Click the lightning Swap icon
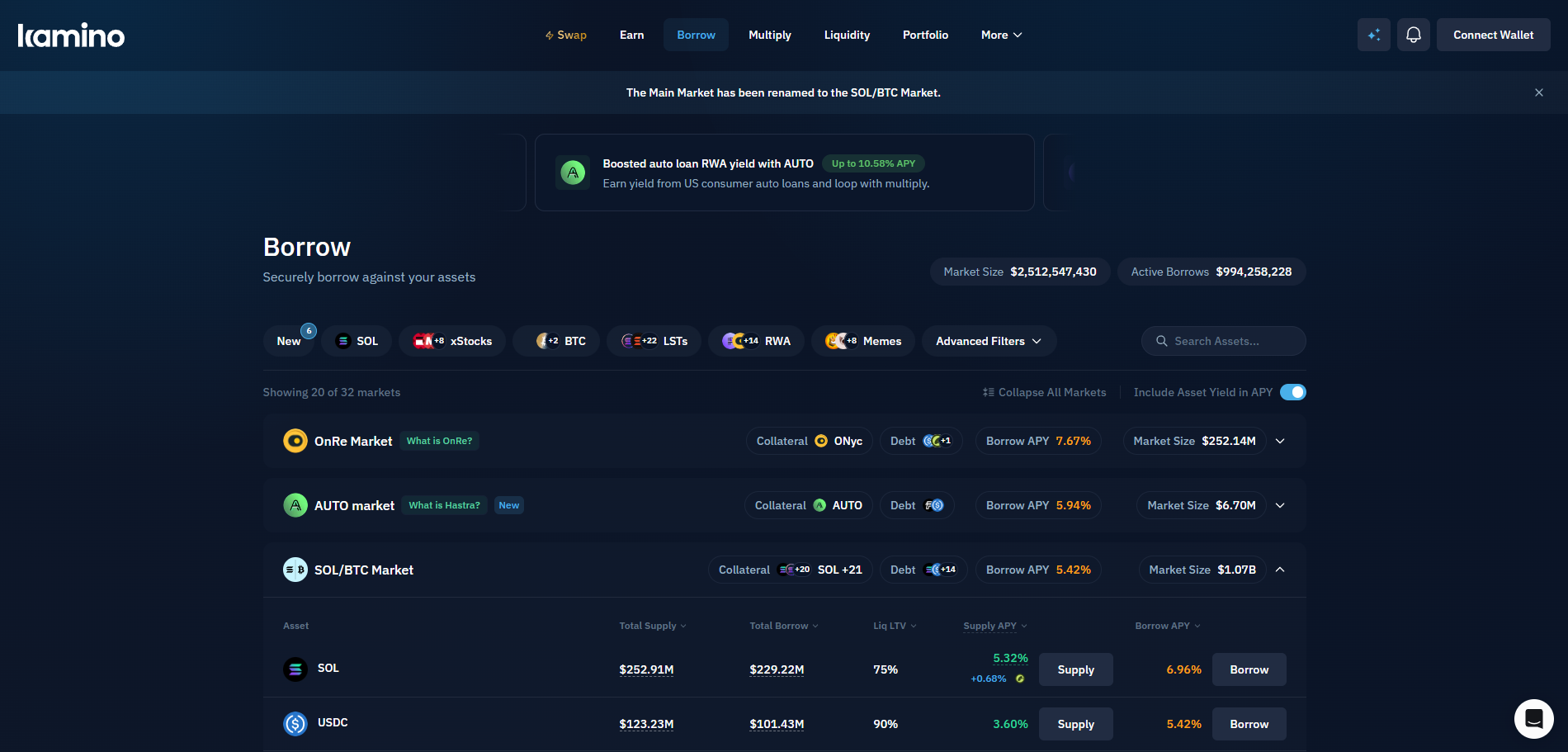The image size is (1568, 752). pos(549,35)
